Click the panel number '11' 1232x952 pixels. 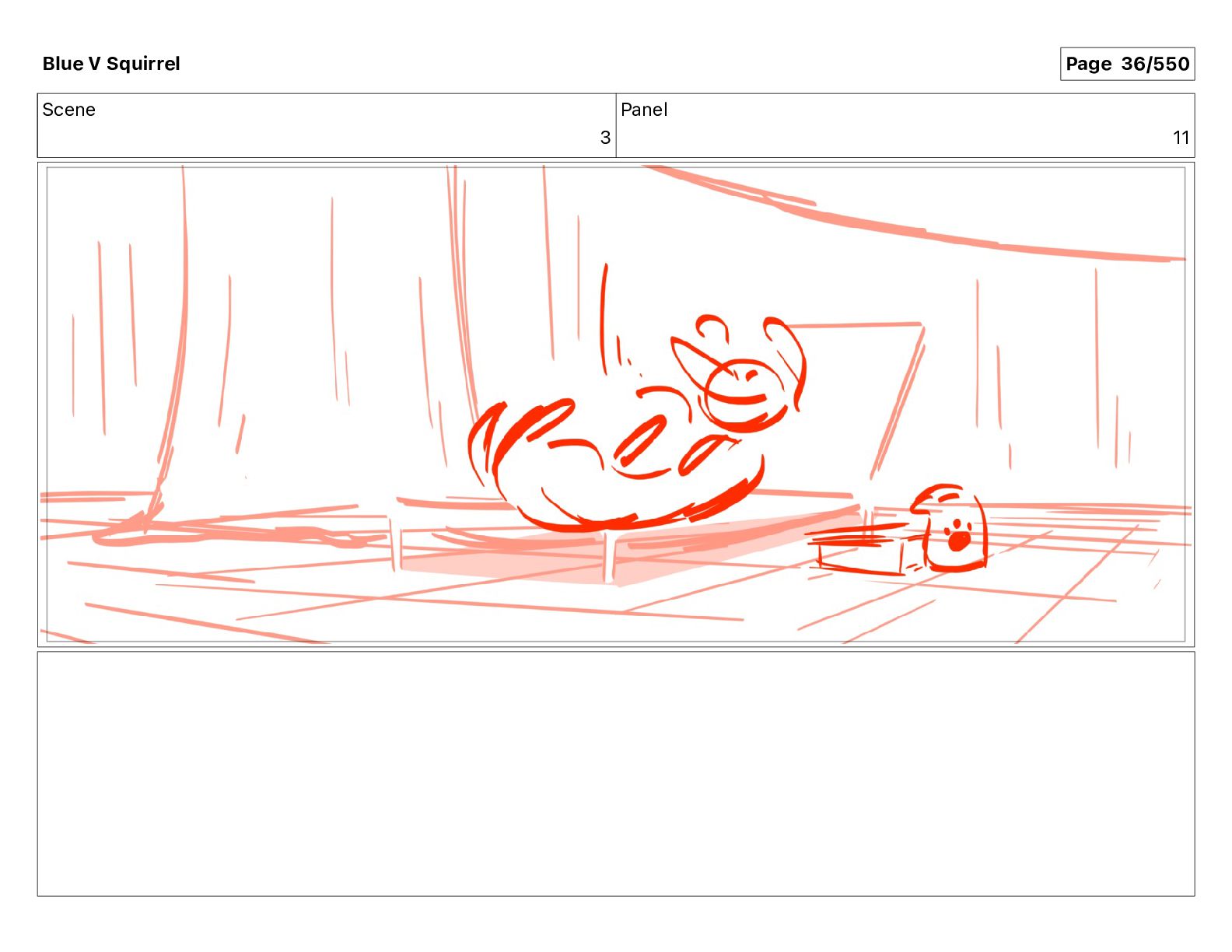1181,138
